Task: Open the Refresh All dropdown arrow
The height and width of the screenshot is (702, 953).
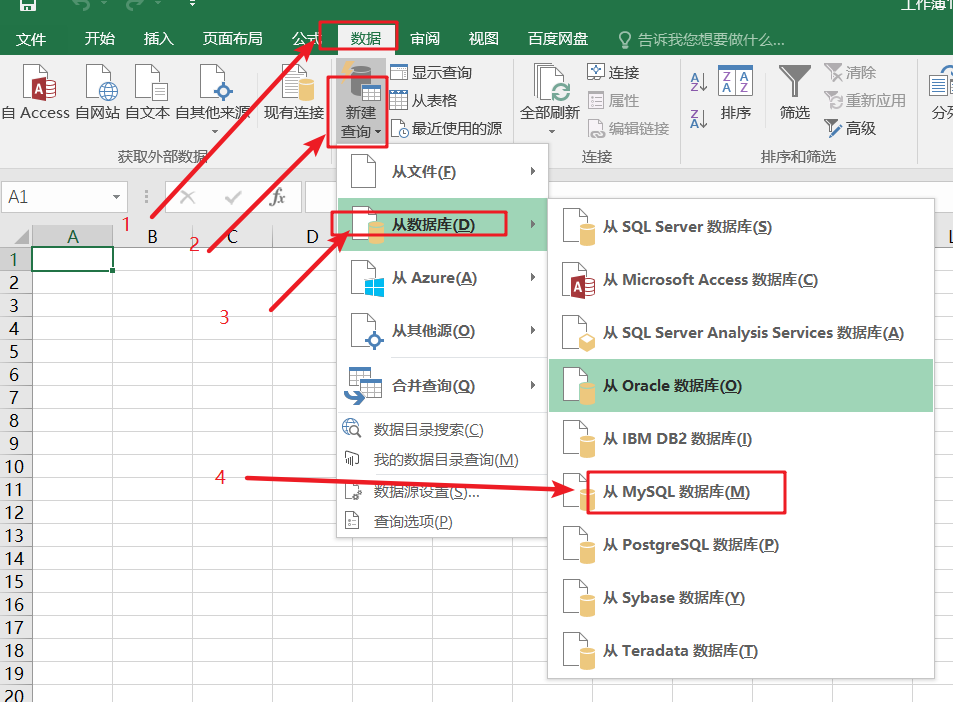Action: pos(552,131)
